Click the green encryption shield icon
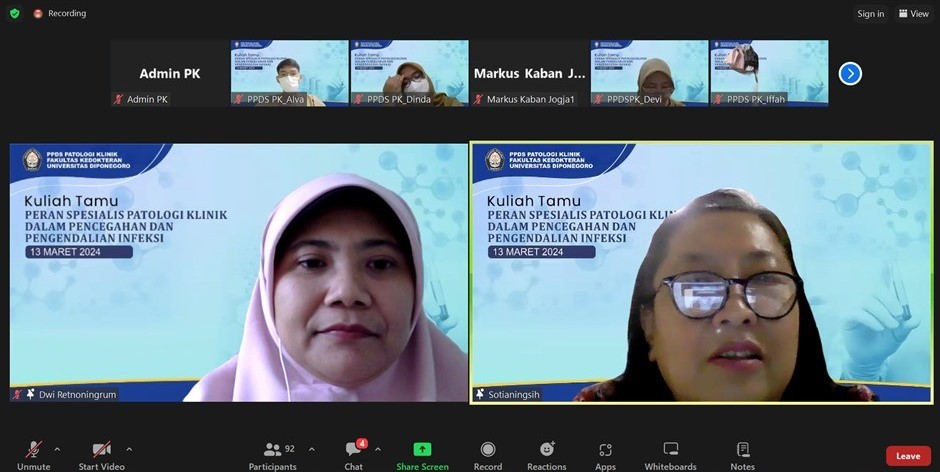The width and height of the screenshot is (940, 472). [x=14, y=13]
